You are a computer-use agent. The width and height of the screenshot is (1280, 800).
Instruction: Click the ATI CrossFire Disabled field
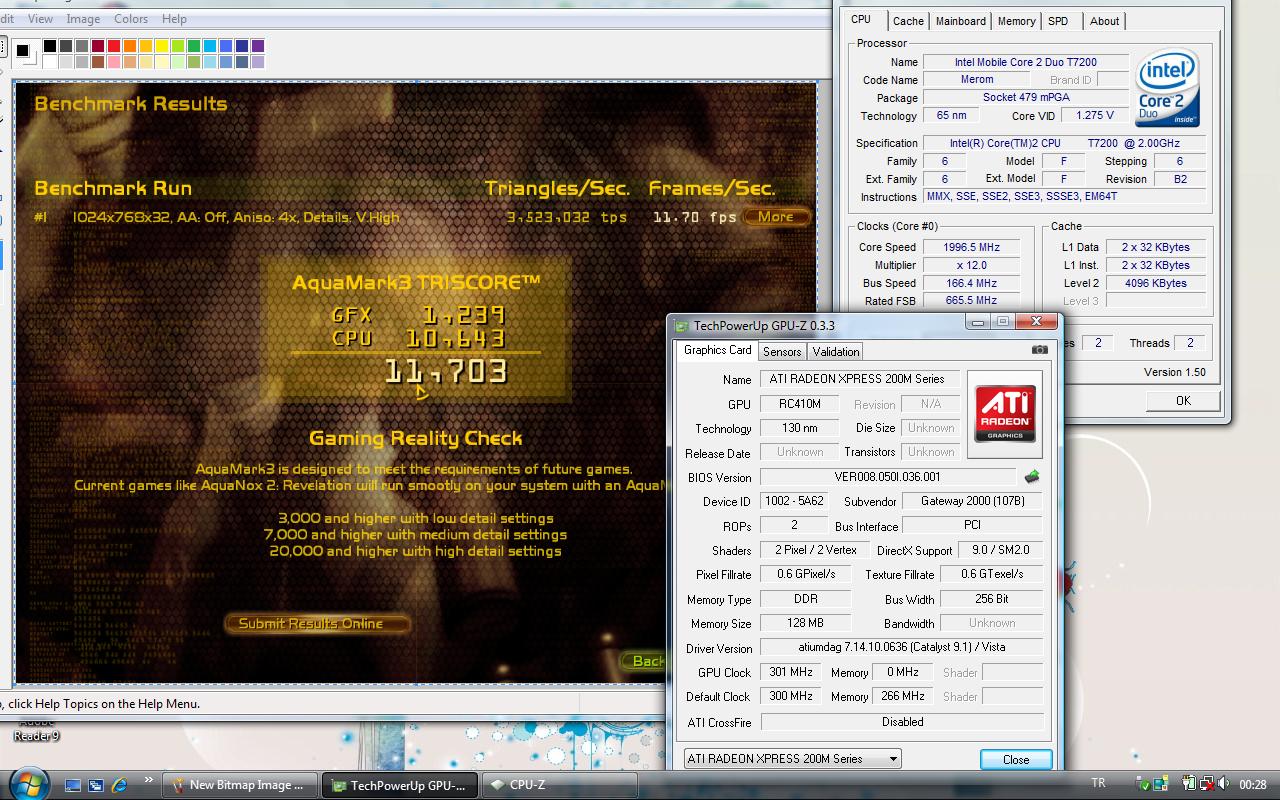click(x=902, y=721)
